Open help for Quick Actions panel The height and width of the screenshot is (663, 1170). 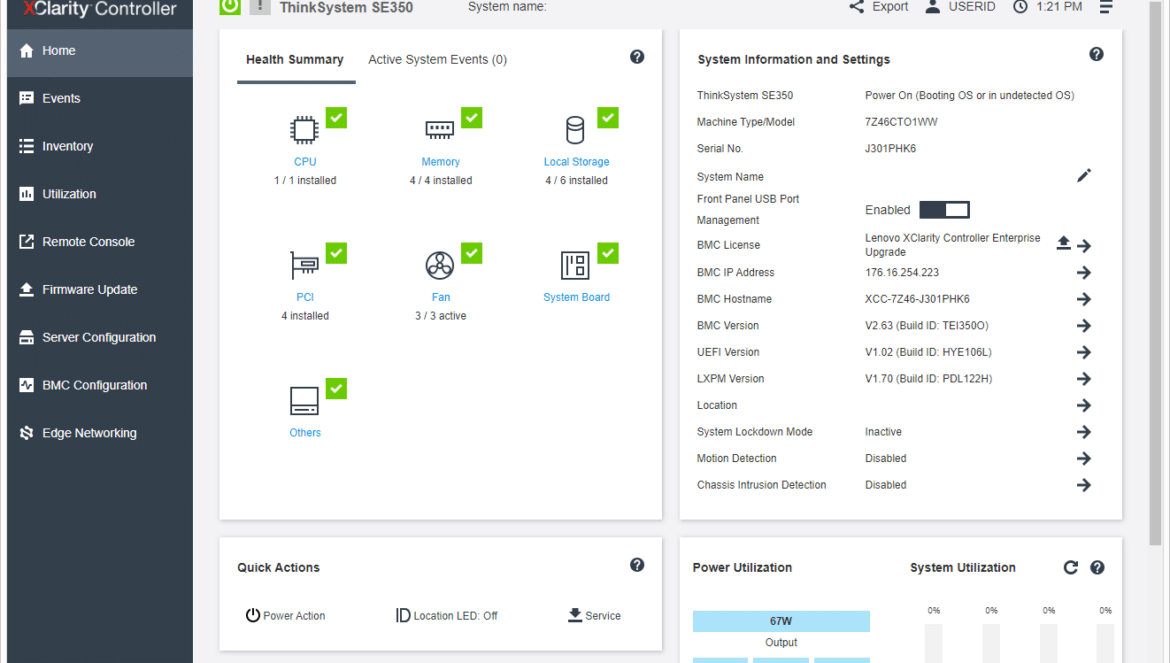click(x=637, y=565)
